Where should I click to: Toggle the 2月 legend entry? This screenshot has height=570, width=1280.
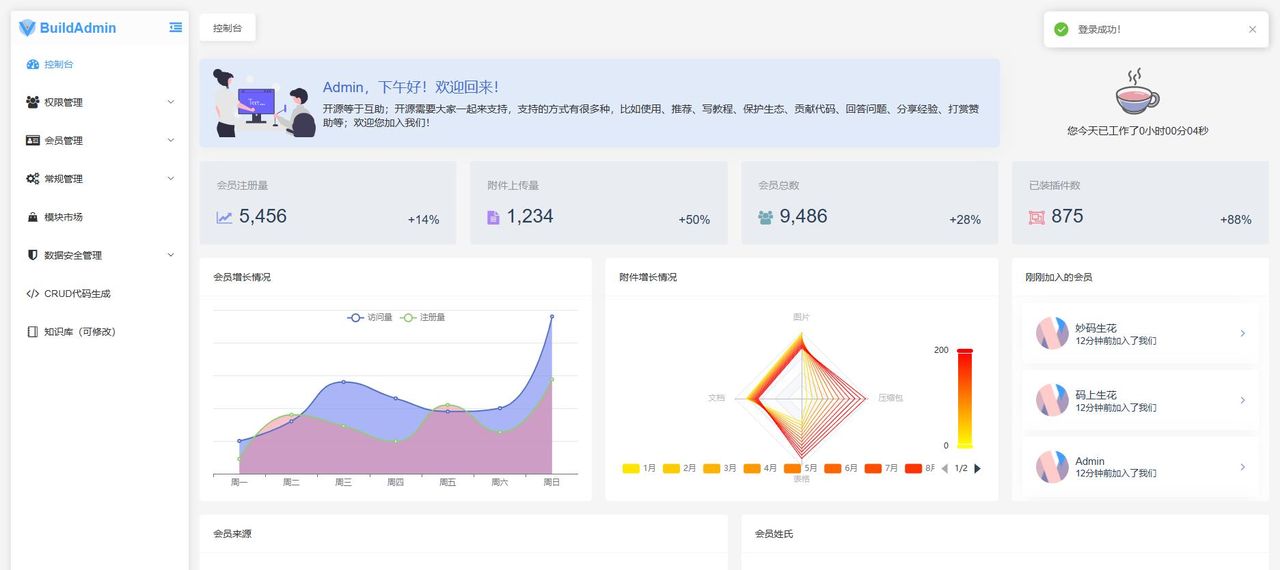pyautogui.click(x=680, y=468)
